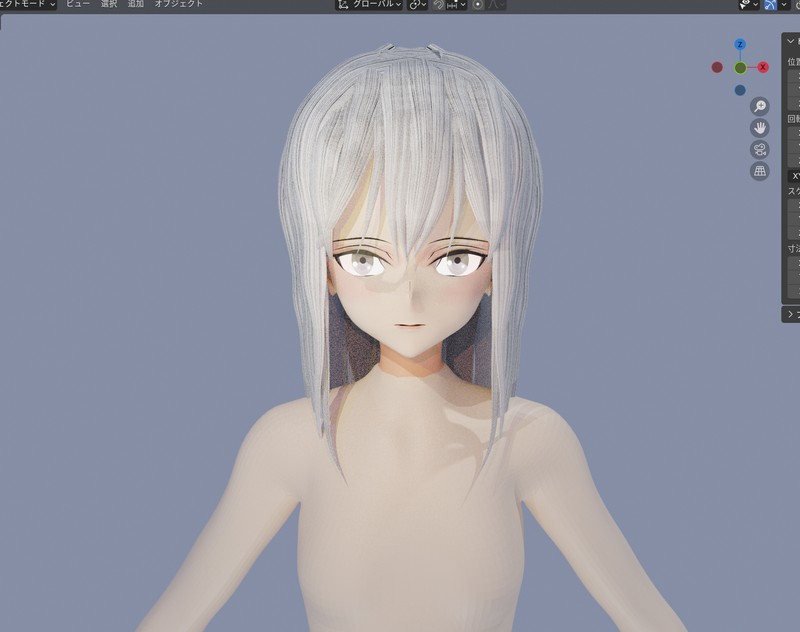Open the オブジェクト menu
Image resolution: width=800 pixels, height=632 pixels.
point(178,4)
